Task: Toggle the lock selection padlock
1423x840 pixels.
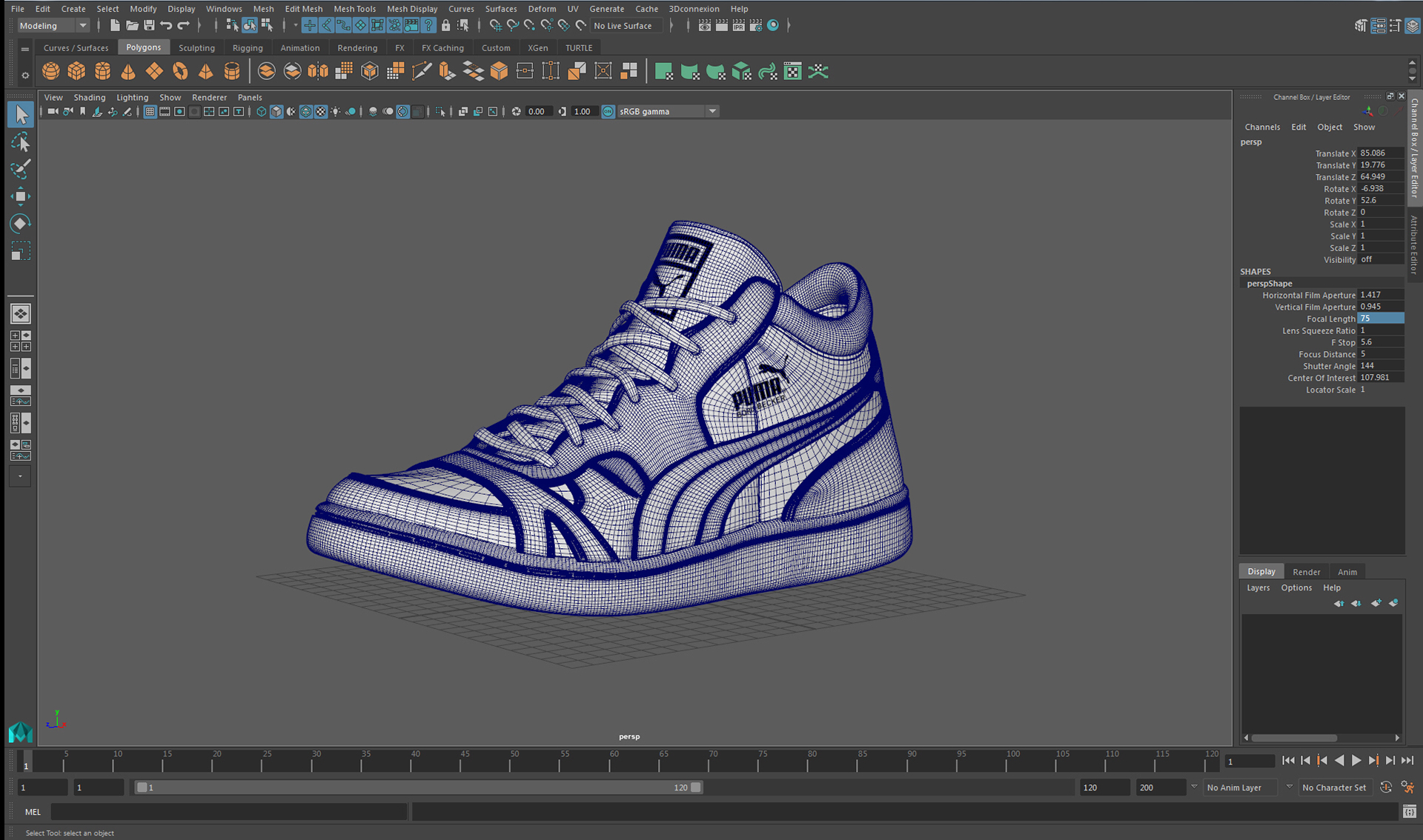Action: (445, 25)
